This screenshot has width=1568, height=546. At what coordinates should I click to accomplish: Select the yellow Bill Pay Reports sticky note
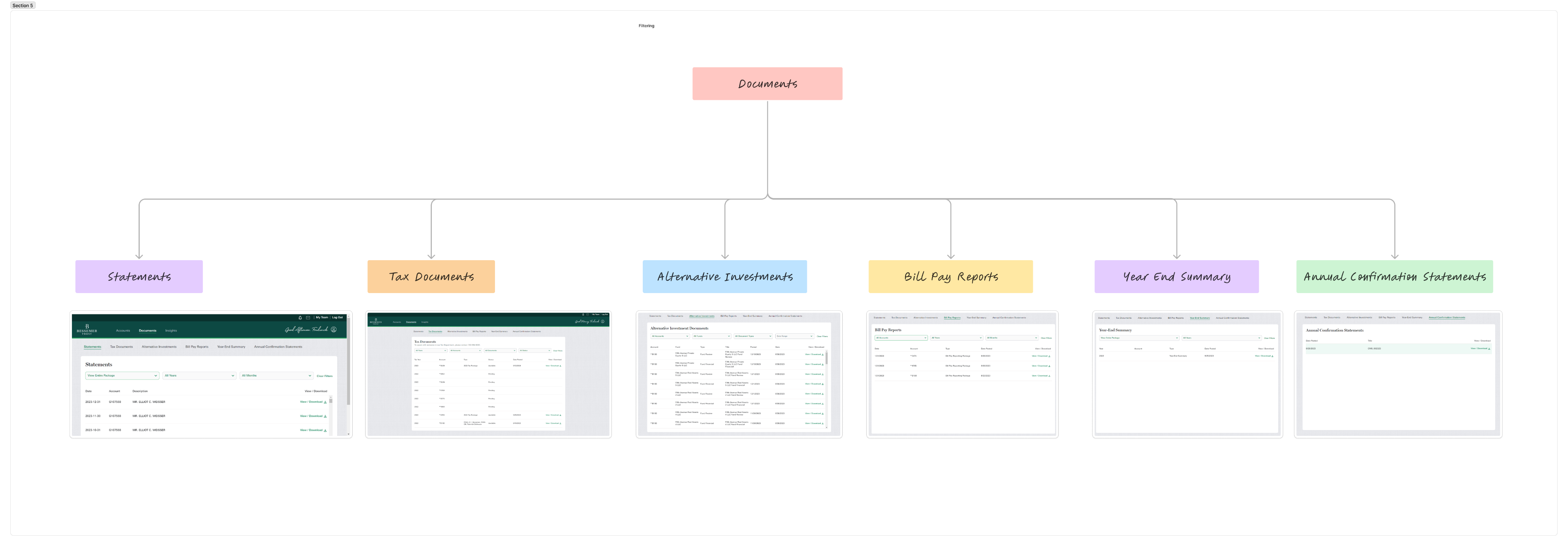pos(951,276)
